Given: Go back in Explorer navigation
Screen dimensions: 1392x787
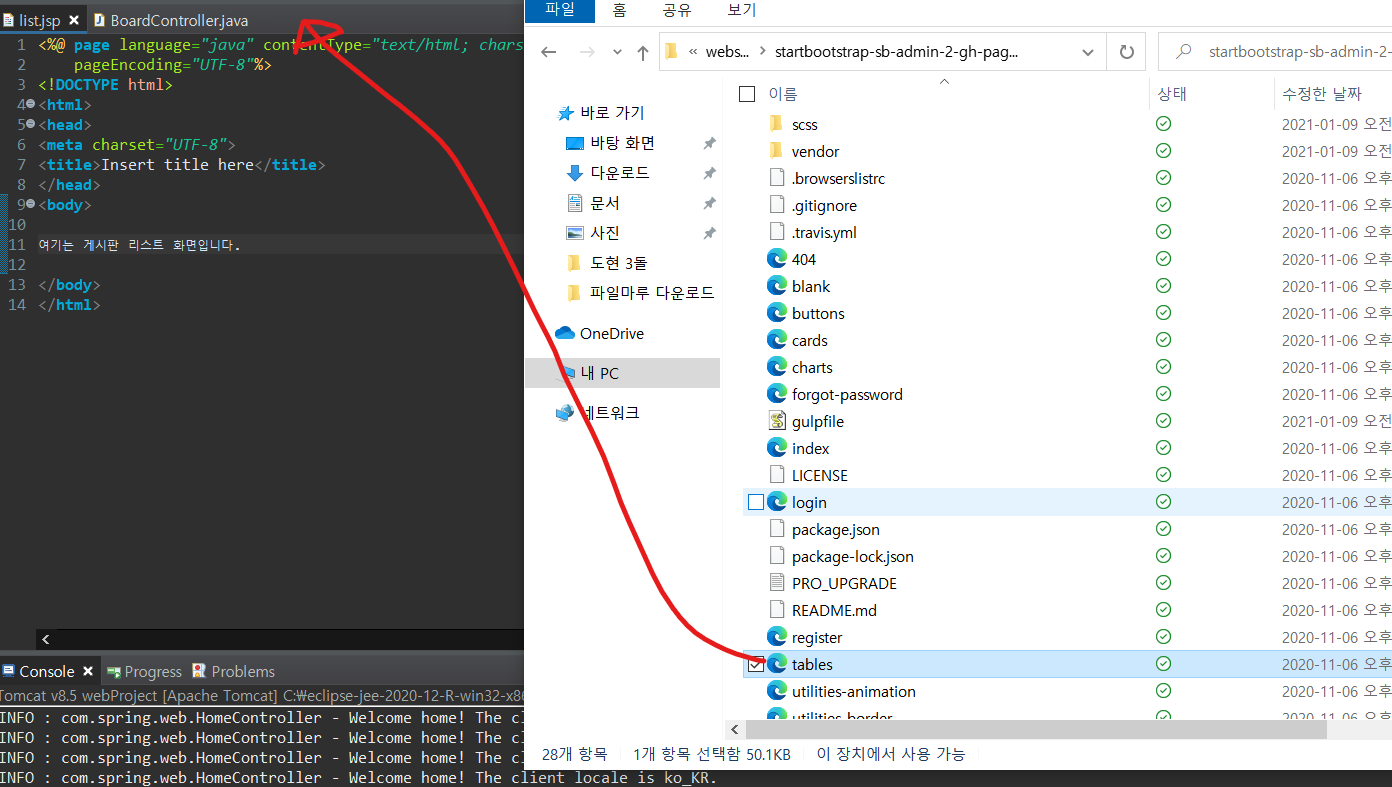Looking at the screenshot, I should pyautogui.click(x=549, y=52).
